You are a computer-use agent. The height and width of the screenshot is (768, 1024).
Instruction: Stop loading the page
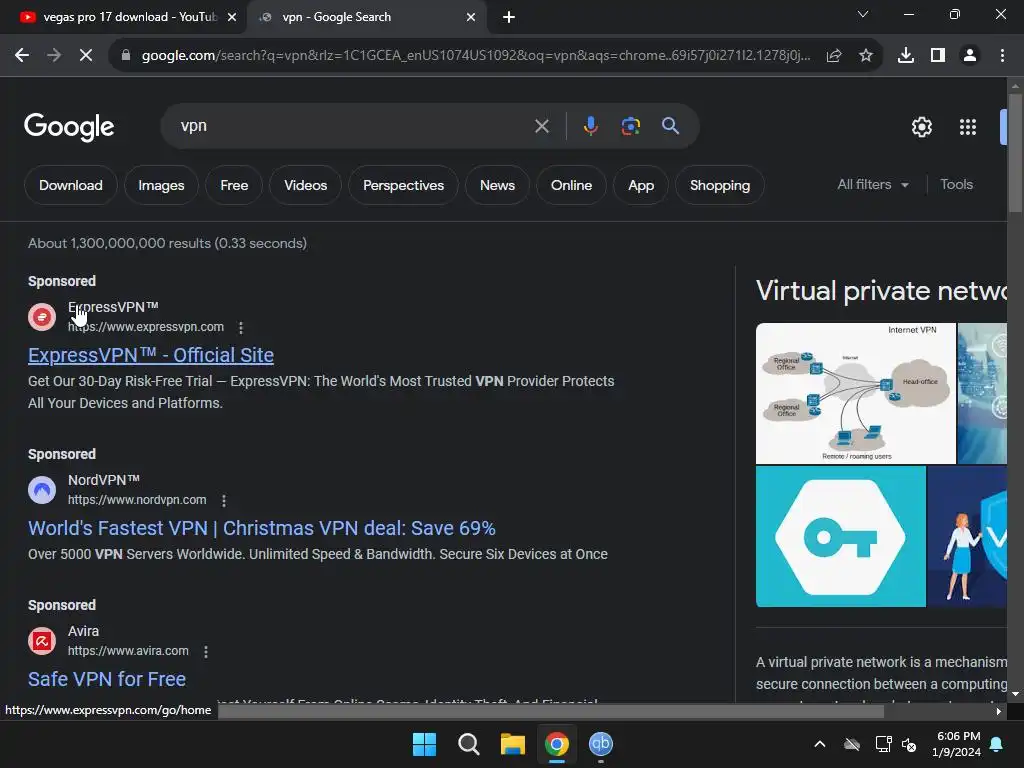click(86, 56)
